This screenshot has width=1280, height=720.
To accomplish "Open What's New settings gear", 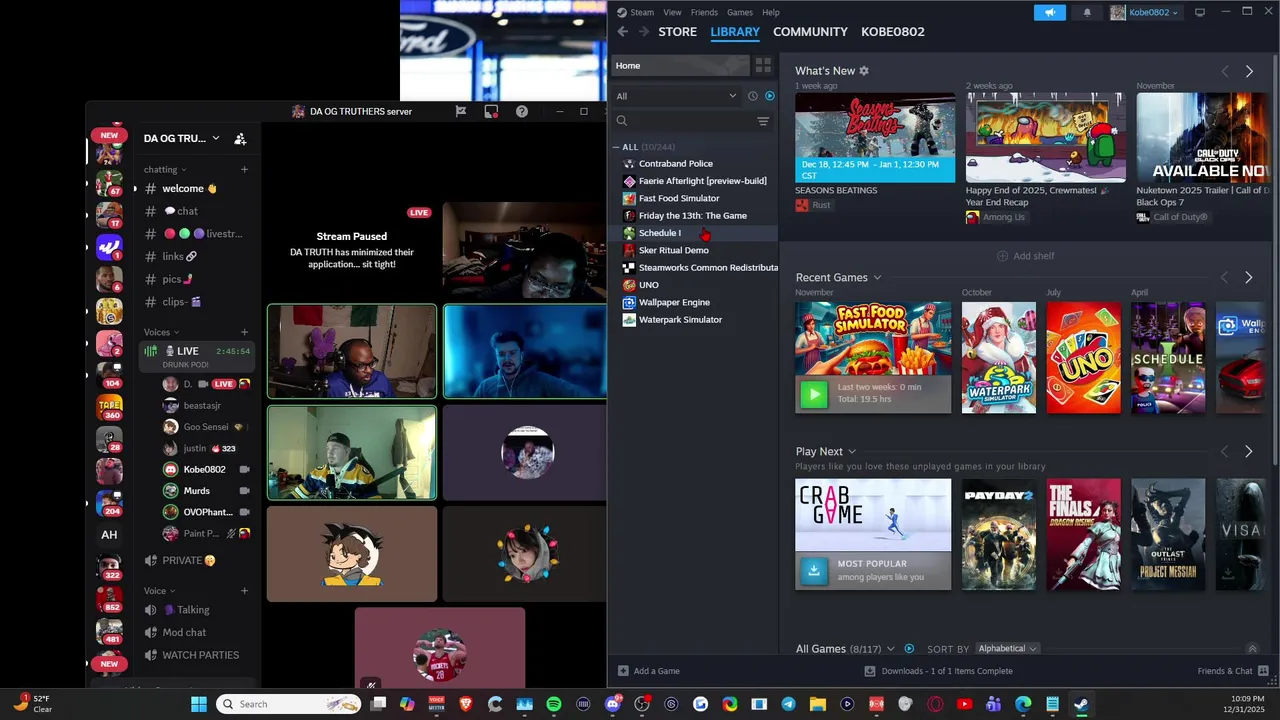I will coord(864,71).
